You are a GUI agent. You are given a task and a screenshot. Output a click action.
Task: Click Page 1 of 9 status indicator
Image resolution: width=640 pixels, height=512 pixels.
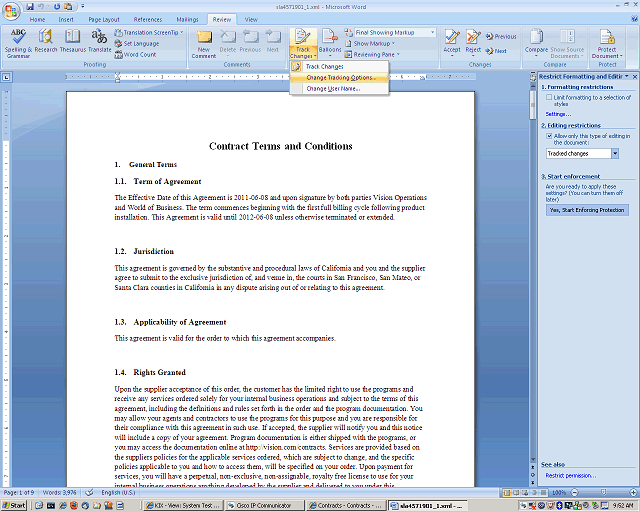pos(19,492)
